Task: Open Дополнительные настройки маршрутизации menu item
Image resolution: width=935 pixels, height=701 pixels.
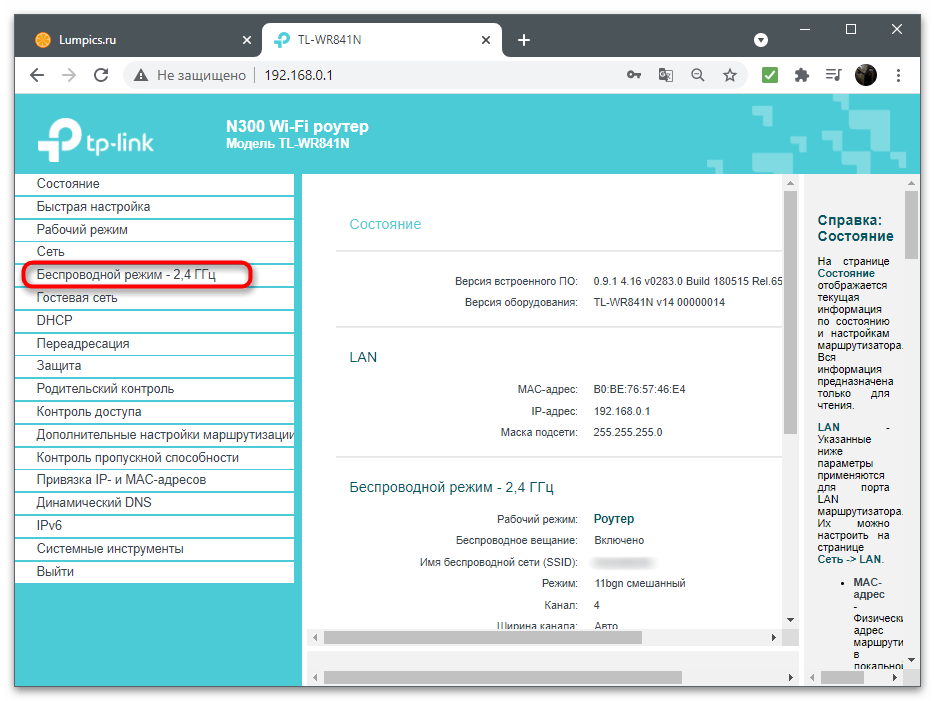Action: click(x=154, y=435)
